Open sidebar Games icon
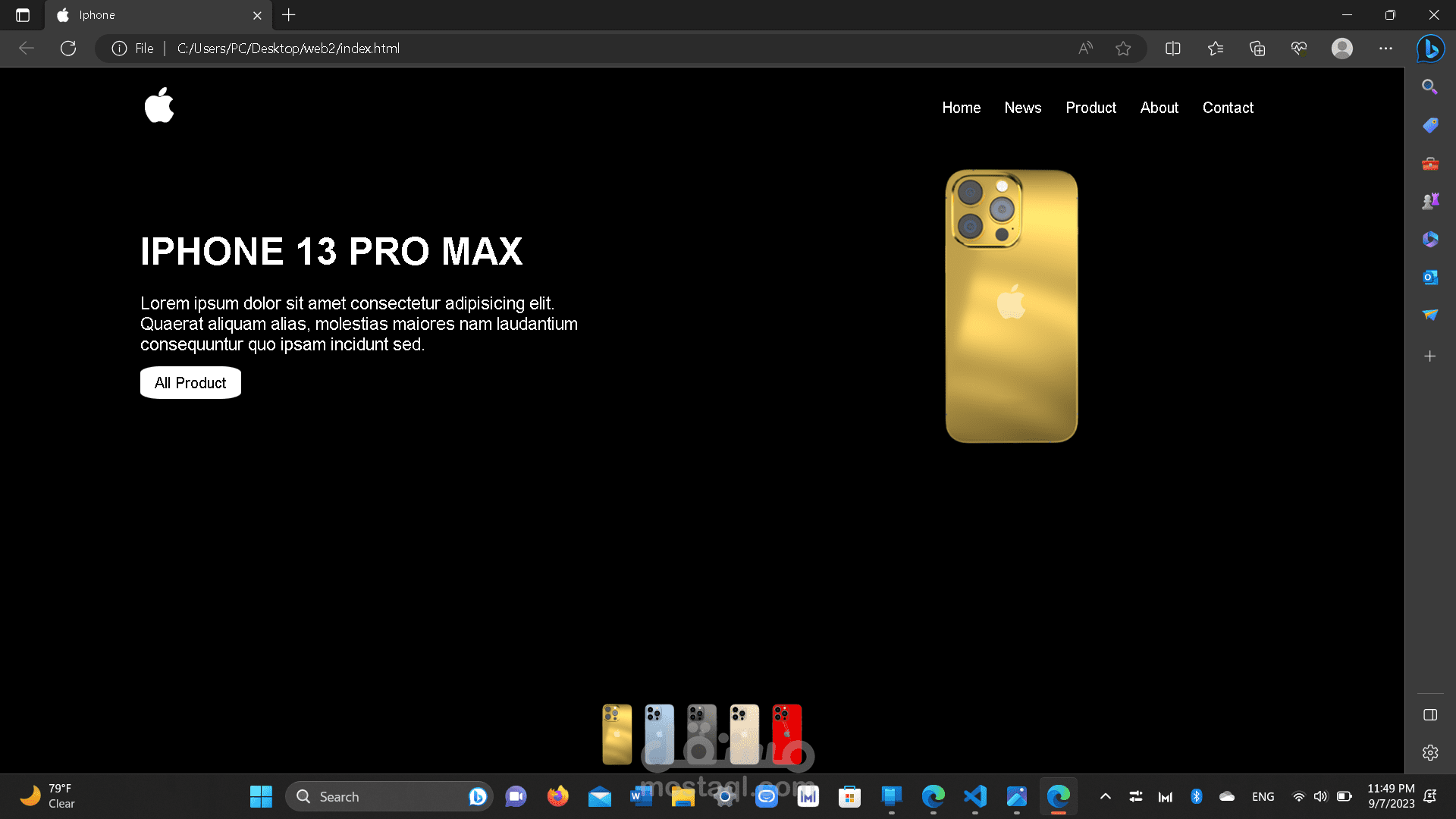The image size is (1456, 819). (x=1430, y=201)
